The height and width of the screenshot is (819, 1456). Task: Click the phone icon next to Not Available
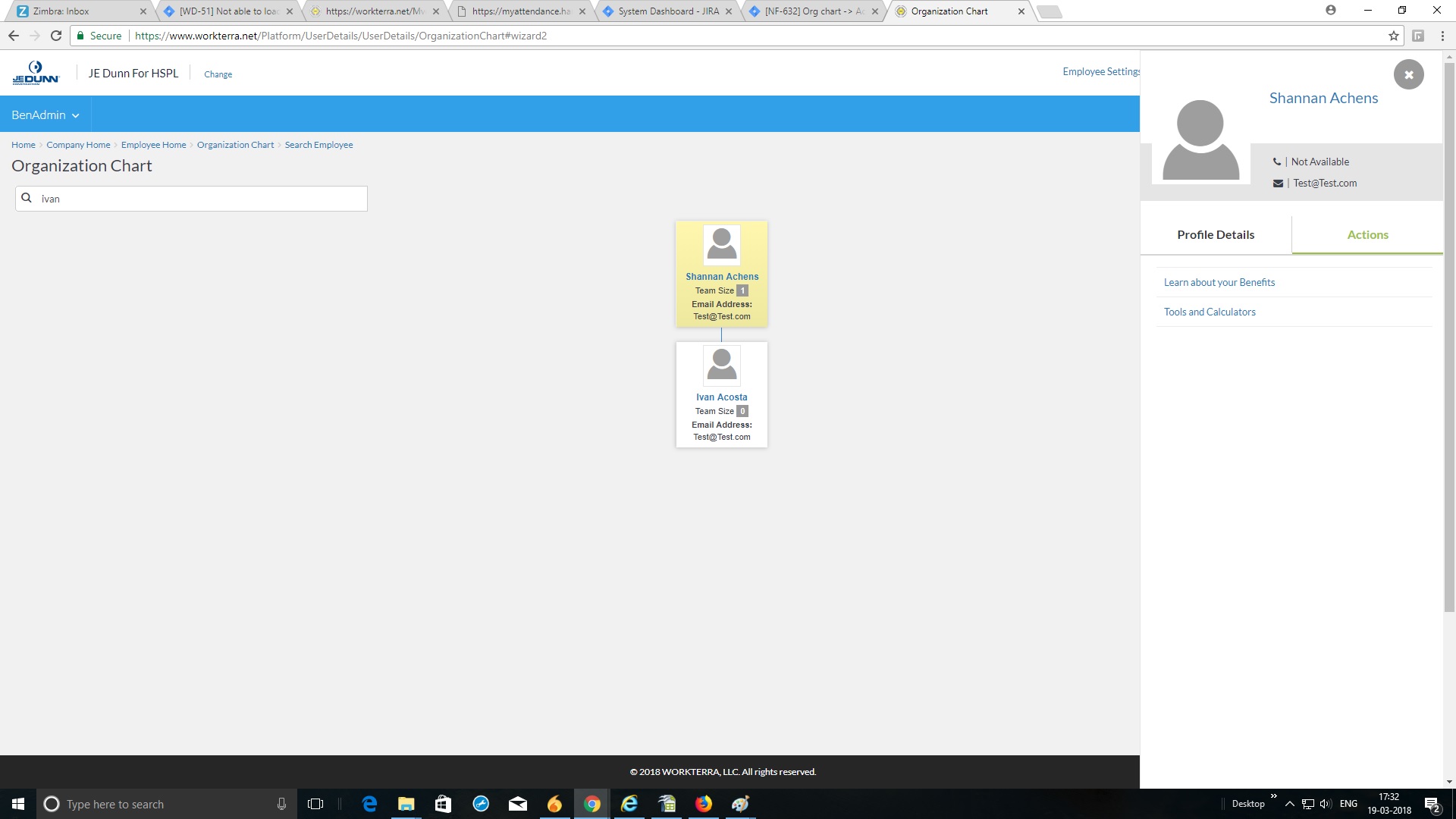pyautogui.click(x=1277, y=162)
